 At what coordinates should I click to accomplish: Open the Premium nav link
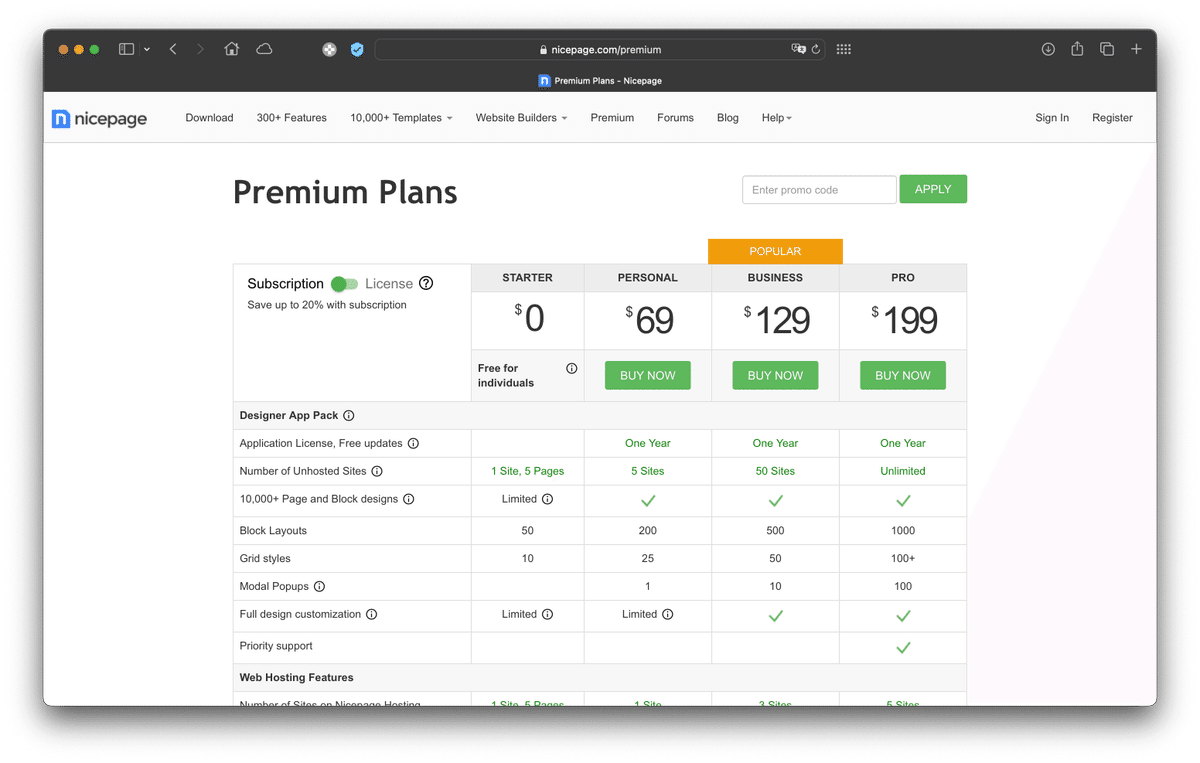click(612, 118)
